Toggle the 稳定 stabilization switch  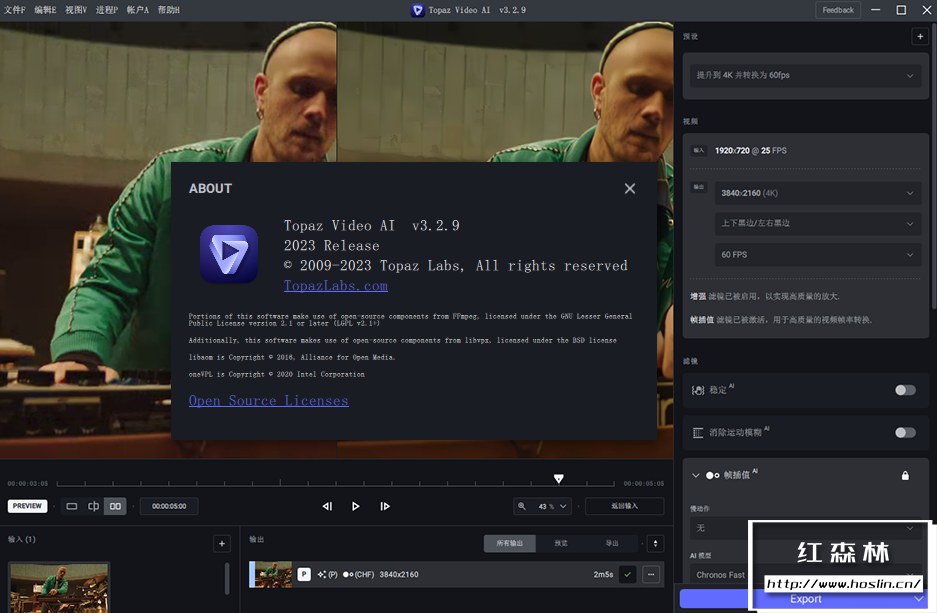point(905,390)
